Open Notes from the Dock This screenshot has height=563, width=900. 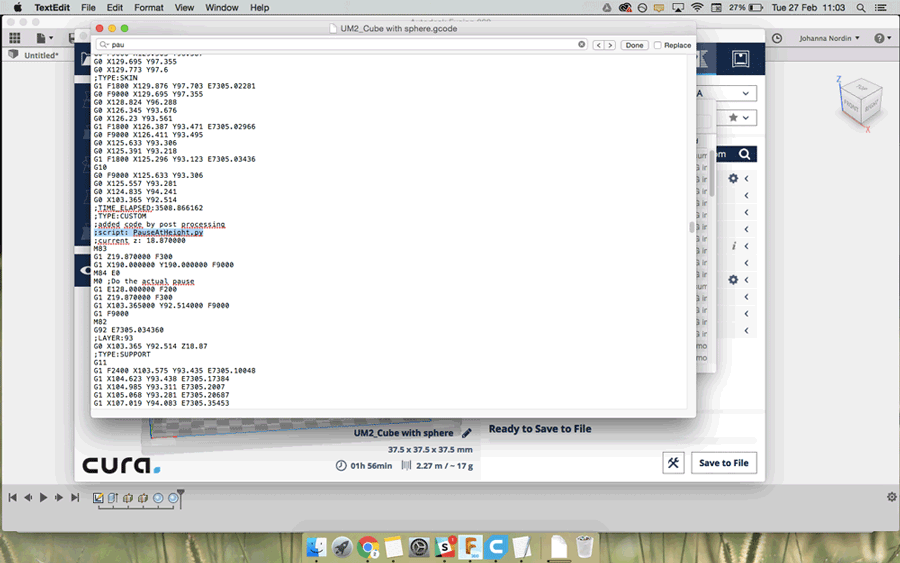tap(393, 547)
